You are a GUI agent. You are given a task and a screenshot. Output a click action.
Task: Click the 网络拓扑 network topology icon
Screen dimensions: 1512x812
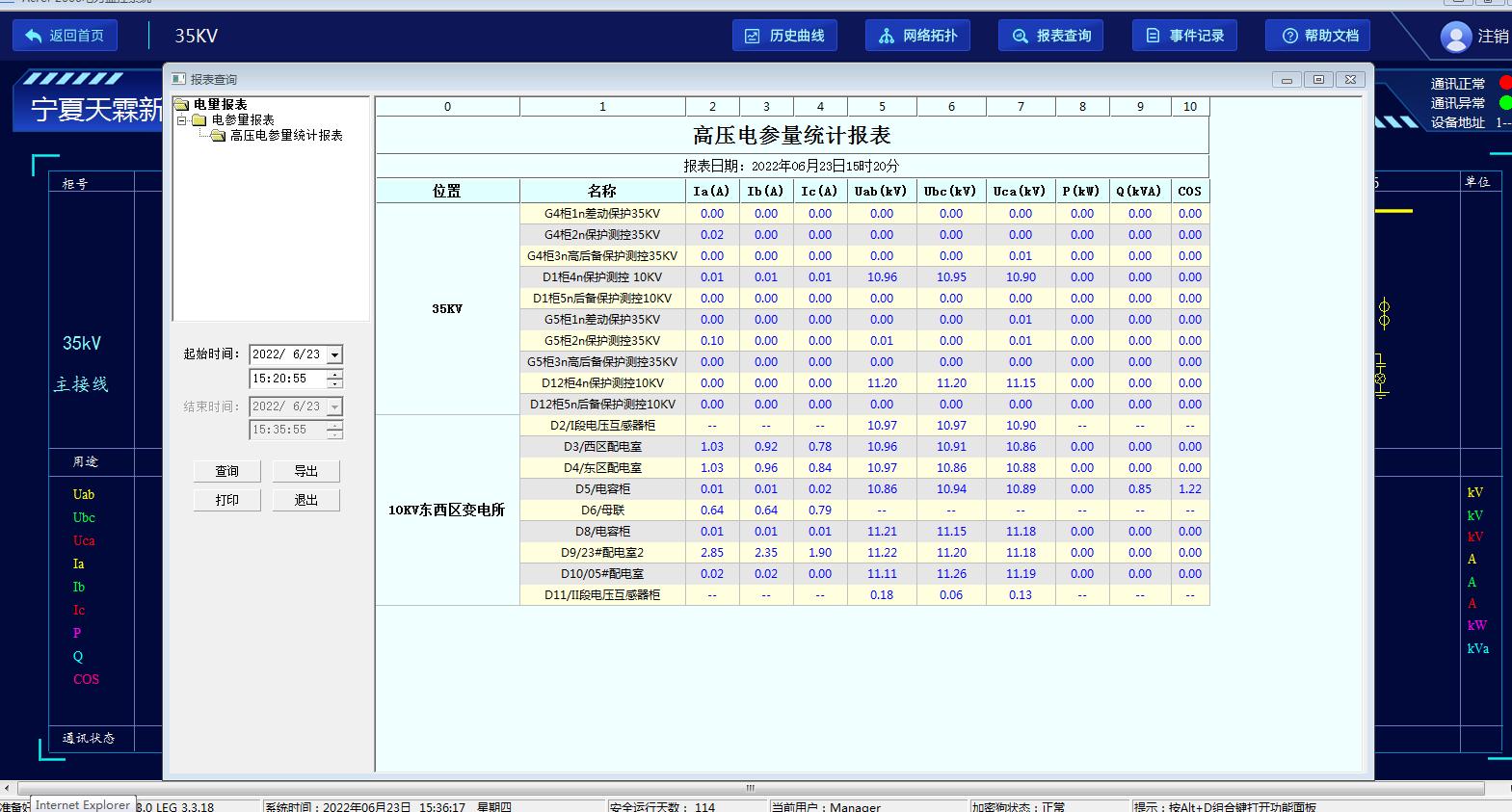click(887, 36)
